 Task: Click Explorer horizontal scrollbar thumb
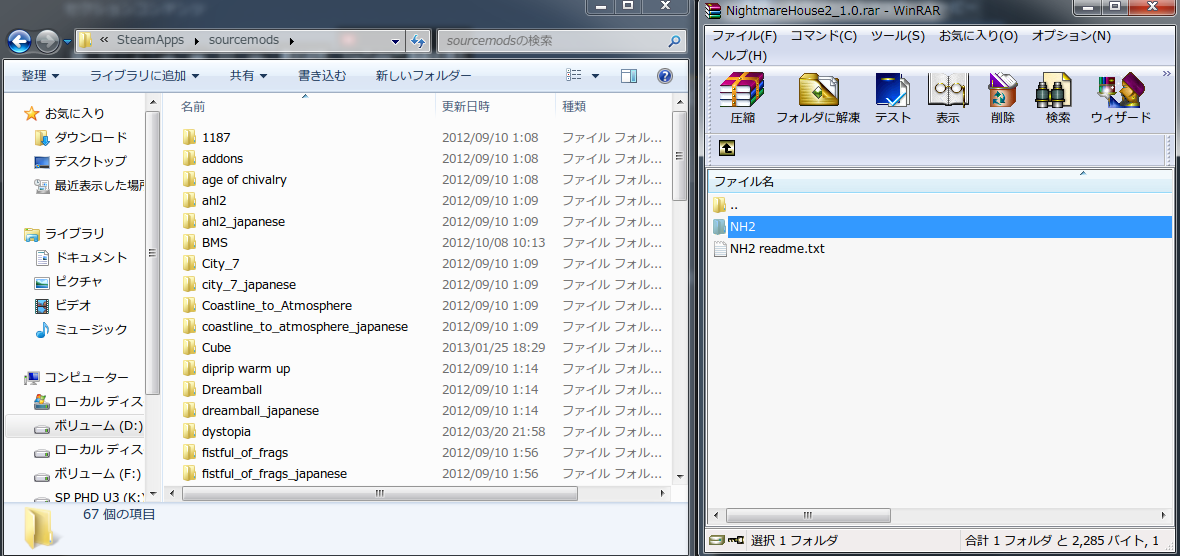(380, 494)
